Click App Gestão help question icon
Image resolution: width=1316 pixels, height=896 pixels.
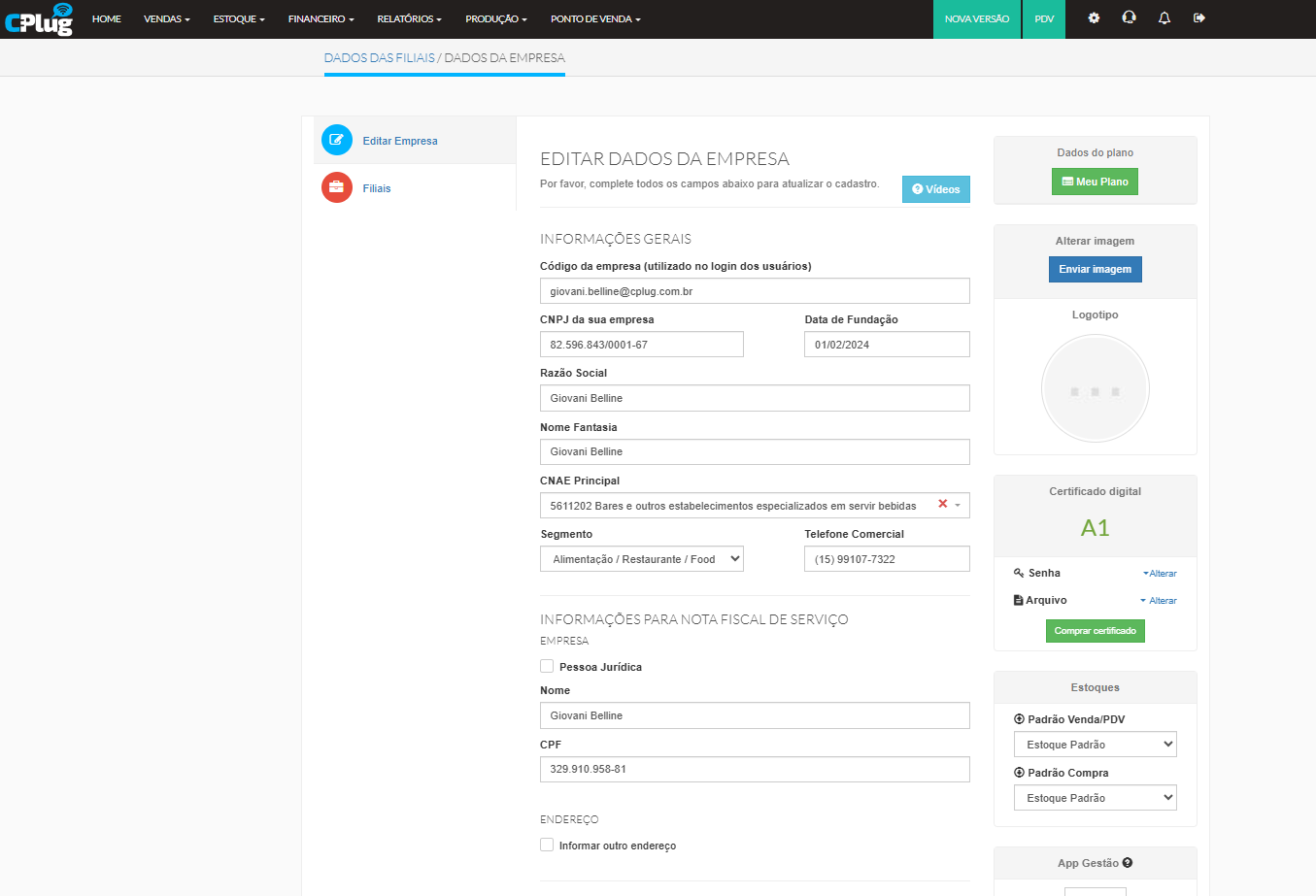(1128, 863)
